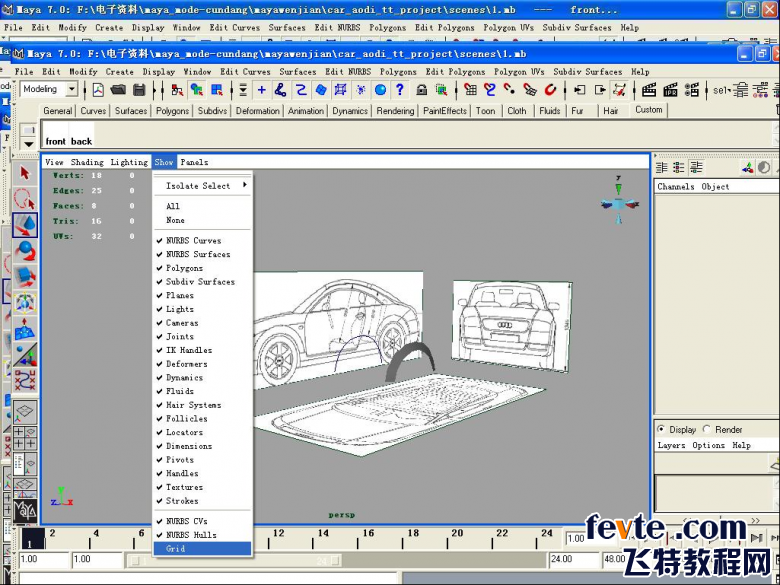Click the view cube compass in viewport

tap(619, 202)
